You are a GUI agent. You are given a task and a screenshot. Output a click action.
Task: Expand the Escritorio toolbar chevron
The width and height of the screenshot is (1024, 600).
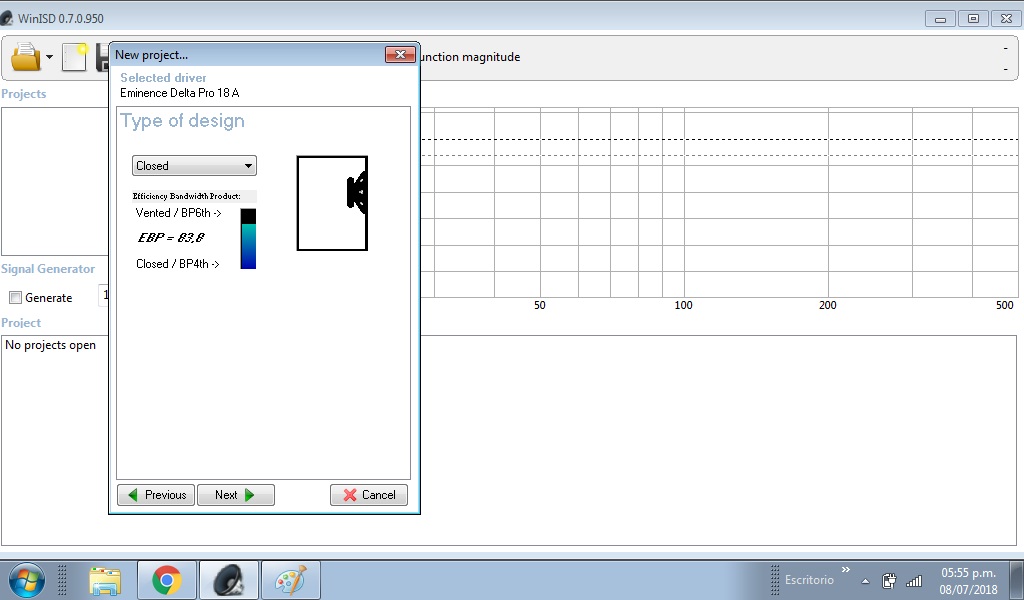coord(846,570)
